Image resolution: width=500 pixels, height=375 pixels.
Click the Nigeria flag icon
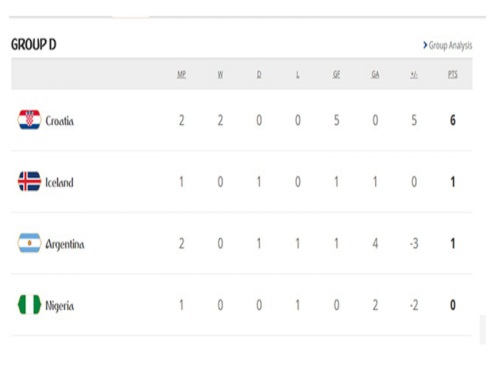(x=29, y=305)
